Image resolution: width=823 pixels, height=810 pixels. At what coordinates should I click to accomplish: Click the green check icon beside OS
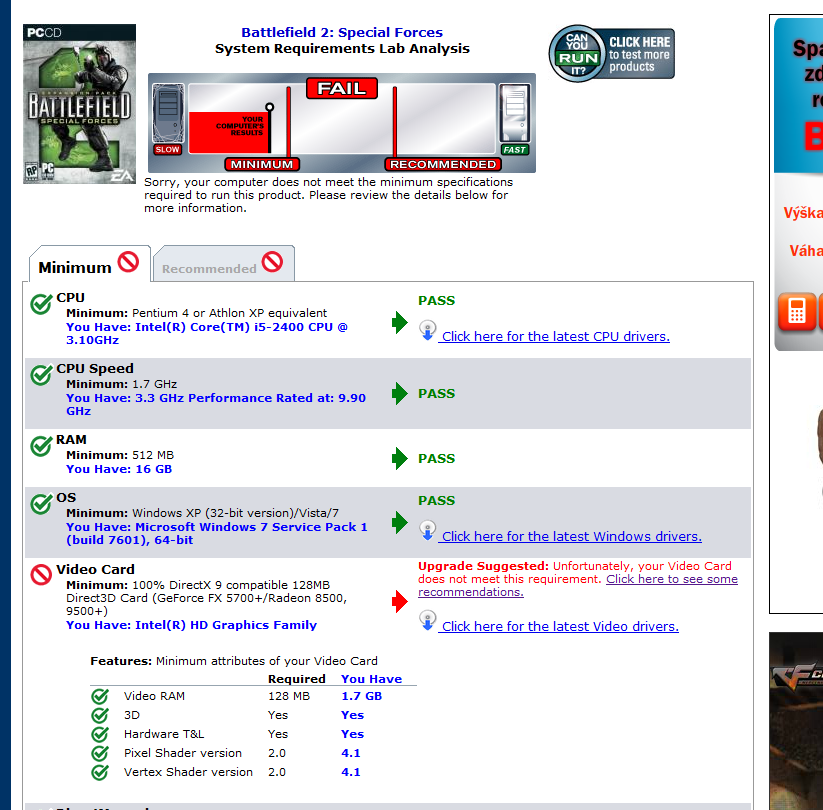pos(41,503)
